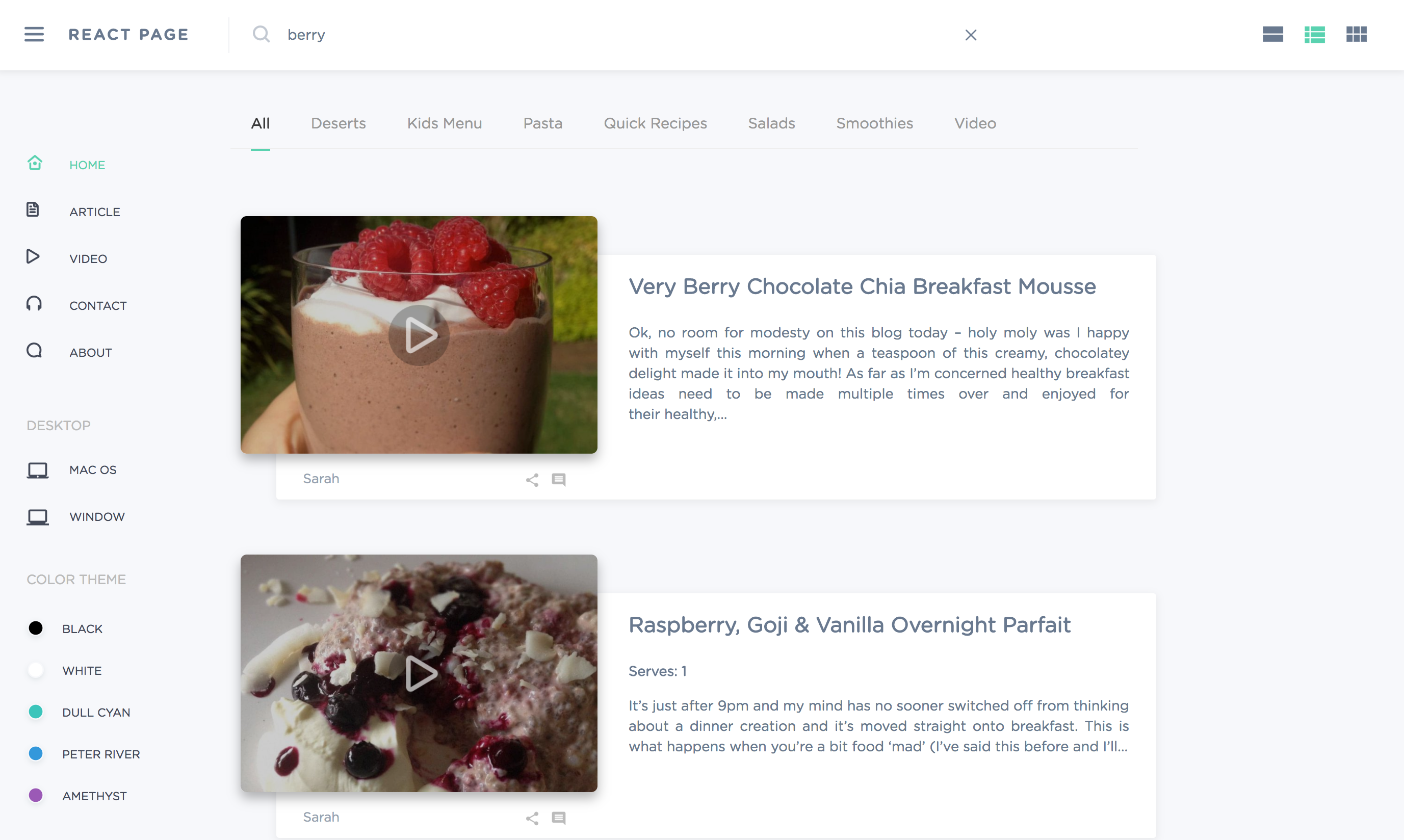Open the Raspberry, Goji & Vanilla Parfait title
The image size is (1404, 840).
(849, 625)
